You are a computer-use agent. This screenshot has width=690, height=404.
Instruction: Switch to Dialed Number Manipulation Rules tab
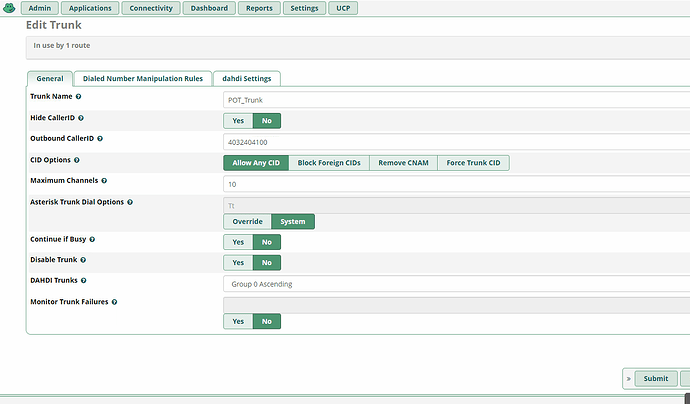[x=143, y=79]
